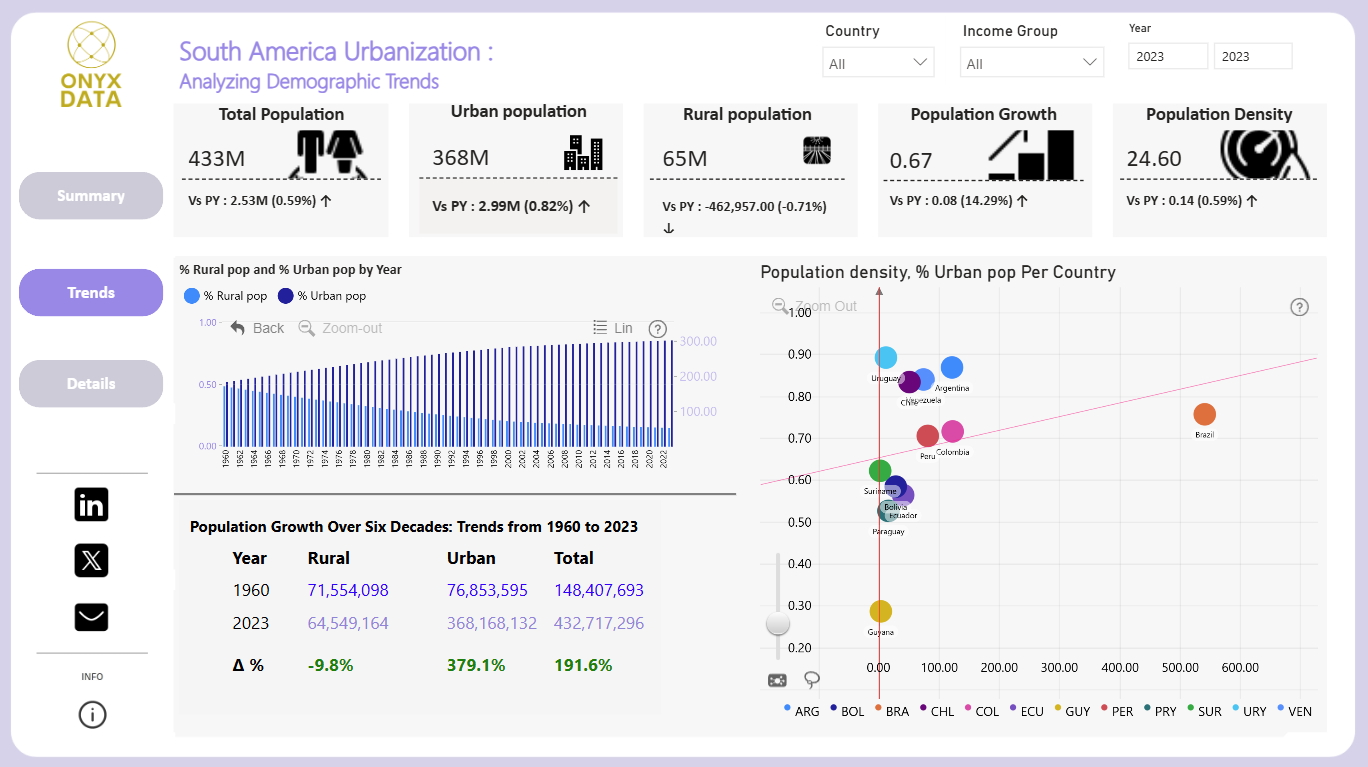Image resolution: width=1368 pixels, height=767 pixels.
Task: Click the lasso select icon under scatter chart
Action: coord(812,680)
